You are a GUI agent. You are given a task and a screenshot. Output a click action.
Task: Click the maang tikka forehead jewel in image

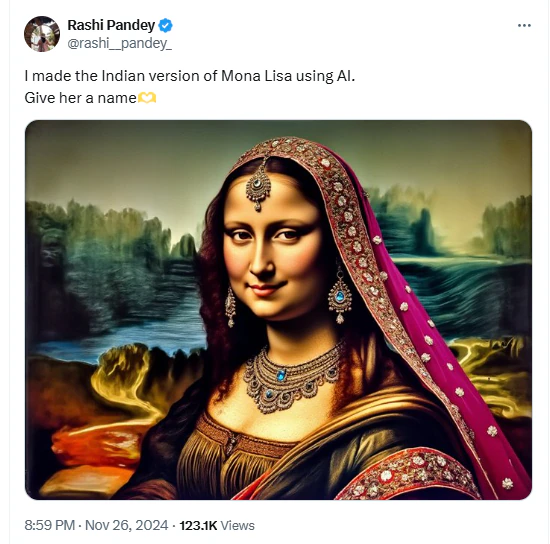pyautogui.click(x=258, y=186)
